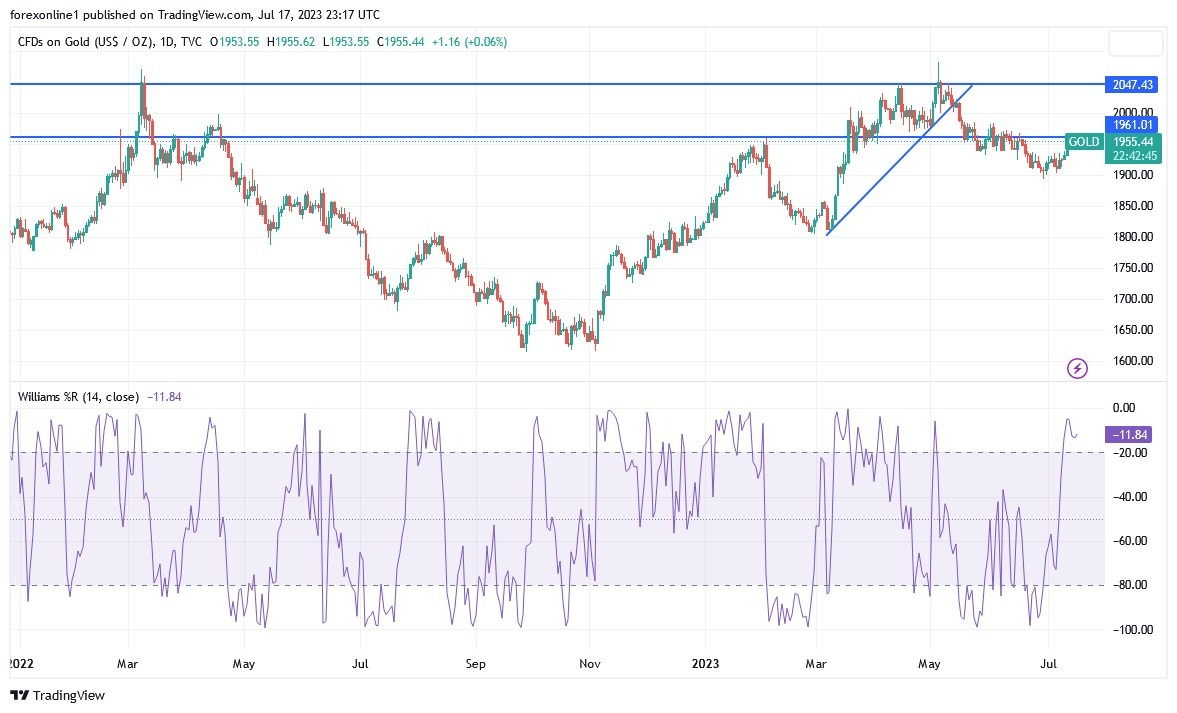Image resolution: width=1177 pixels, height=713 pixels.
Task: Select the 2047.43 price level label
Action: (1132, 85)
